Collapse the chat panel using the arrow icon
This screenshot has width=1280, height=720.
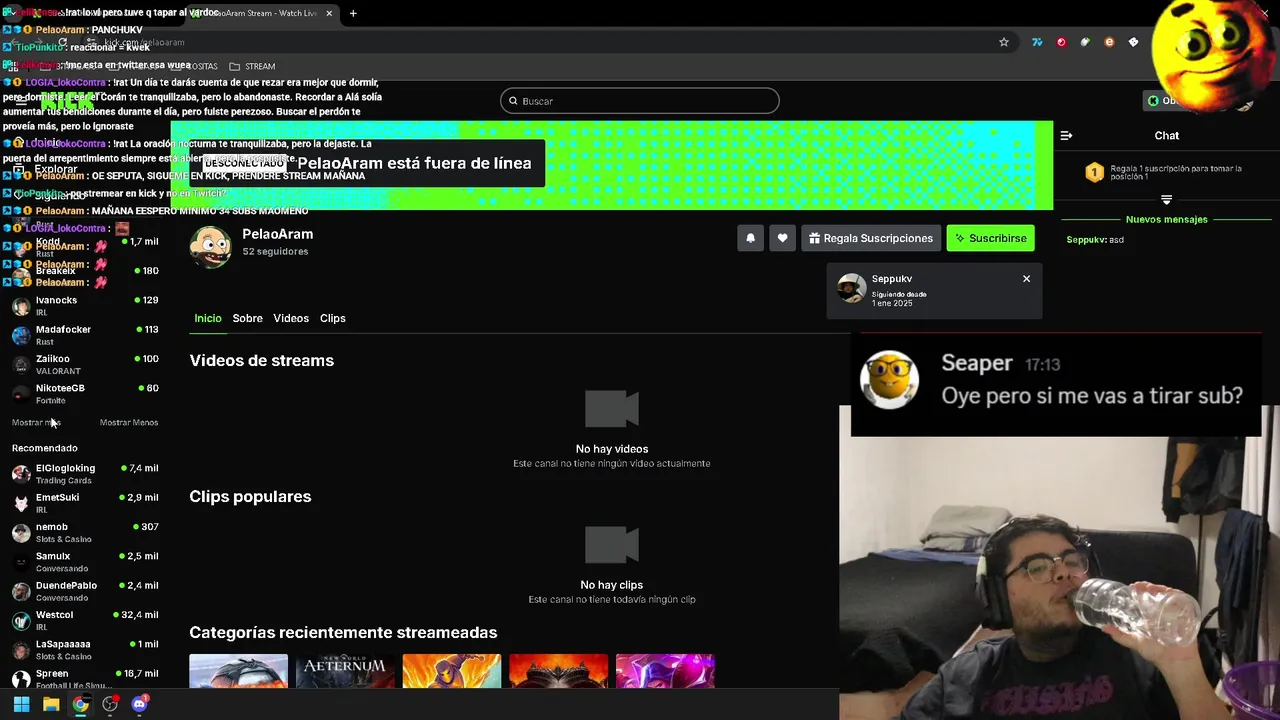pos(1066,135)
